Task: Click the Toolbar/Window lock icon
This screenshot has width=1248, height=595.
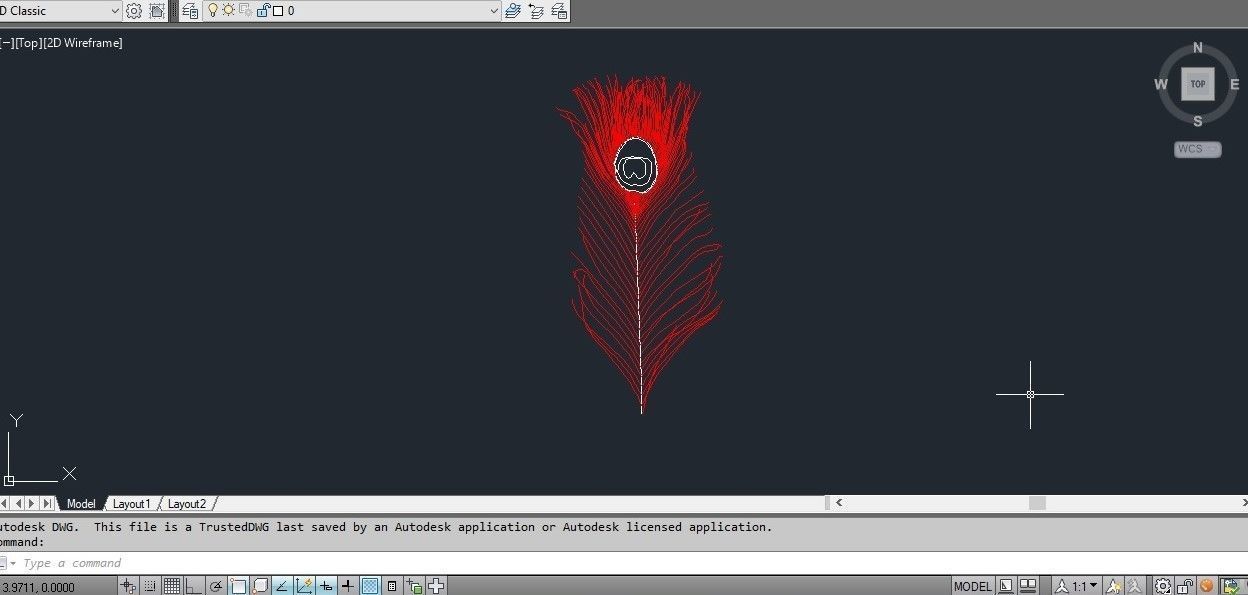Action: tap(1185, 586)
